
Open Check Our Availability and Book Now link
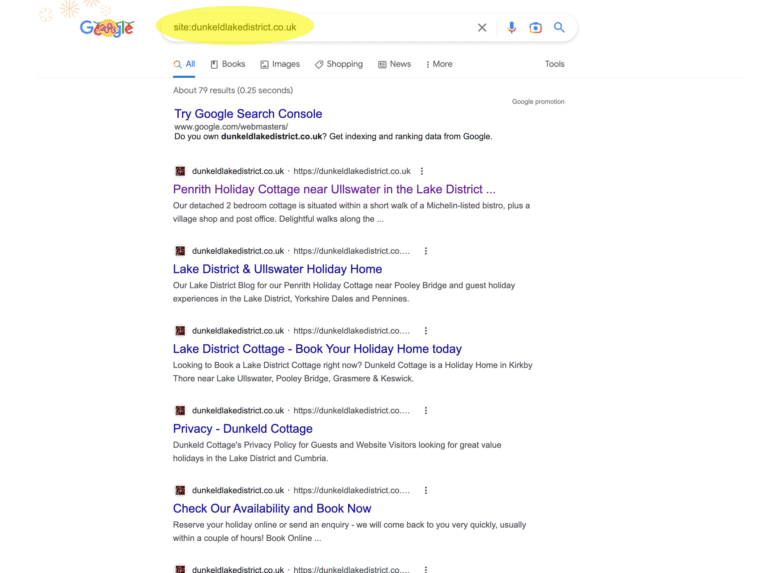click(272, 508)
